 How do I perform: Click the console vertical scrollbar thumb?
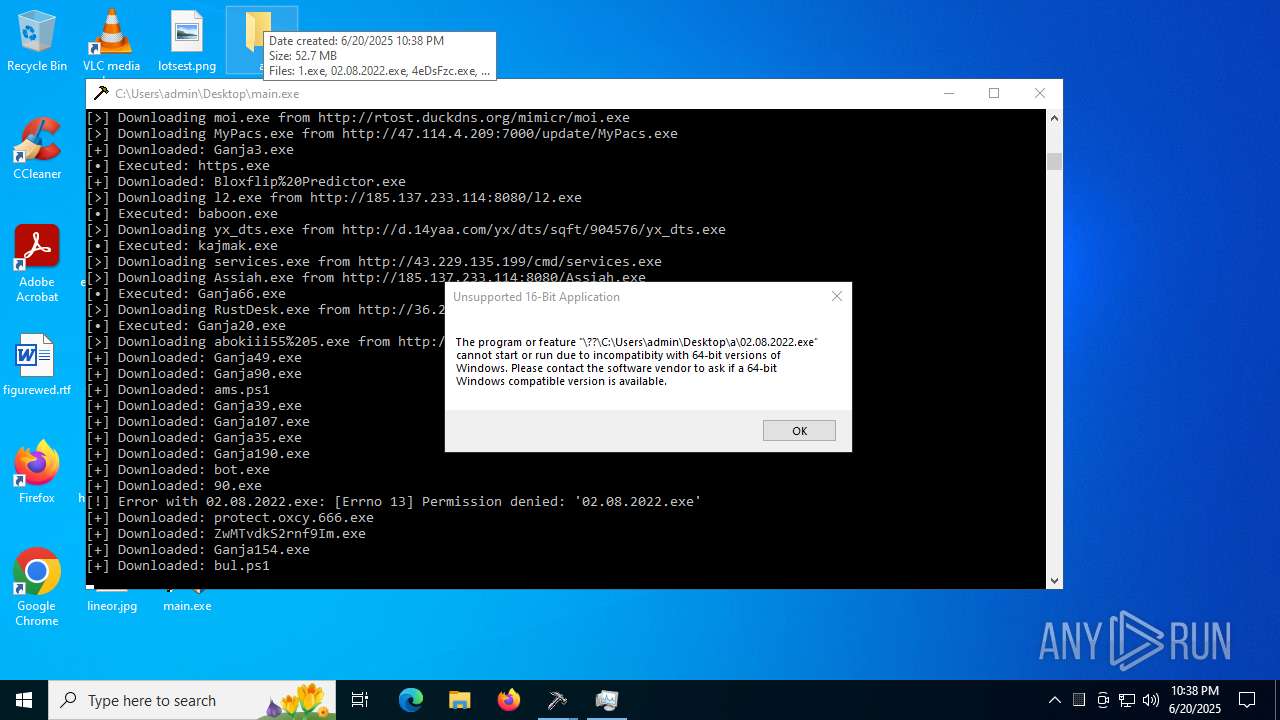[1054, 162]
